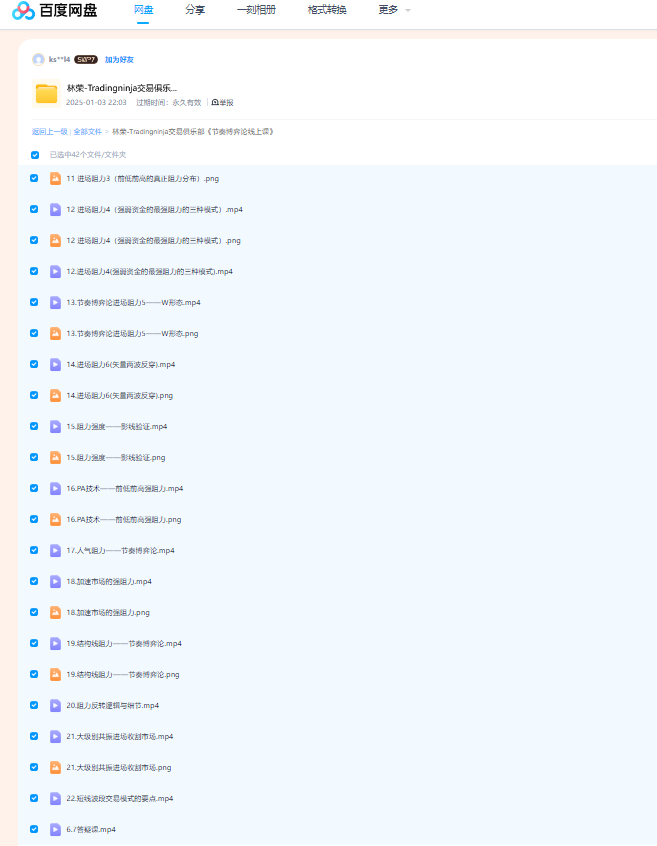The width and height of the screenshot is (657, 846).
Task: Click the 过期时间：永久有效 text
Action: point(169,103)
